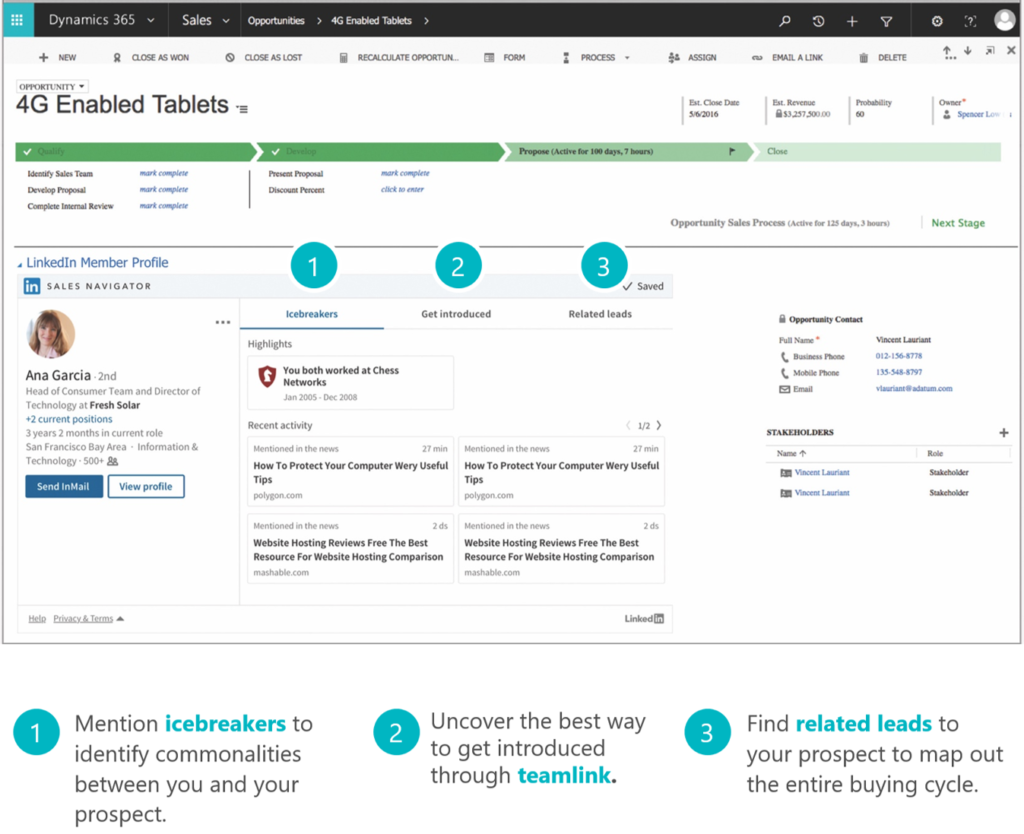This screenshot has width=1024, height=834.
Task: Mark Present Proposal complete
Action: click(x=405, y=173)
